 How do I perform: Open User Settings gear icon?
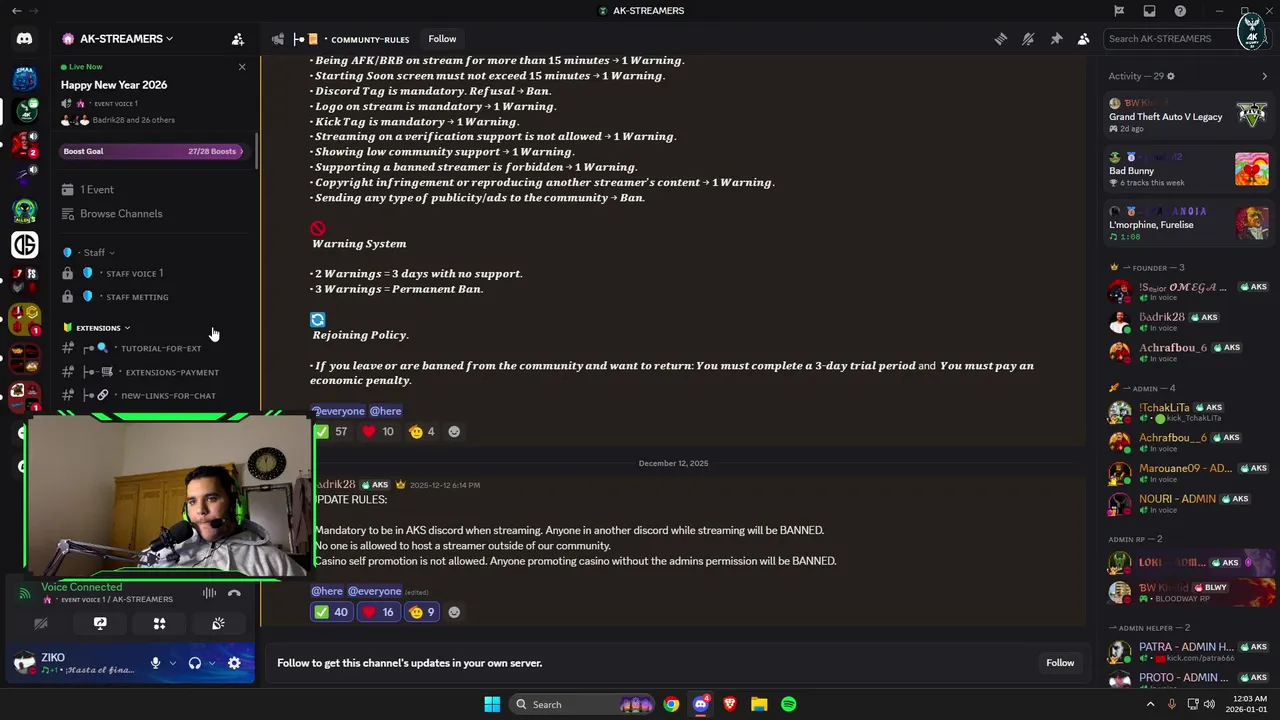pyautogui.click(x=234, y=663)
